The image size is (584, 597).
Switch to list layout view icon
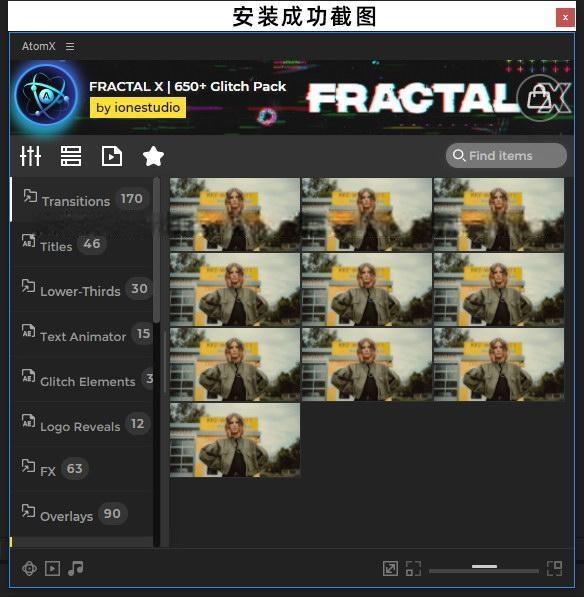tap(71, 156)
